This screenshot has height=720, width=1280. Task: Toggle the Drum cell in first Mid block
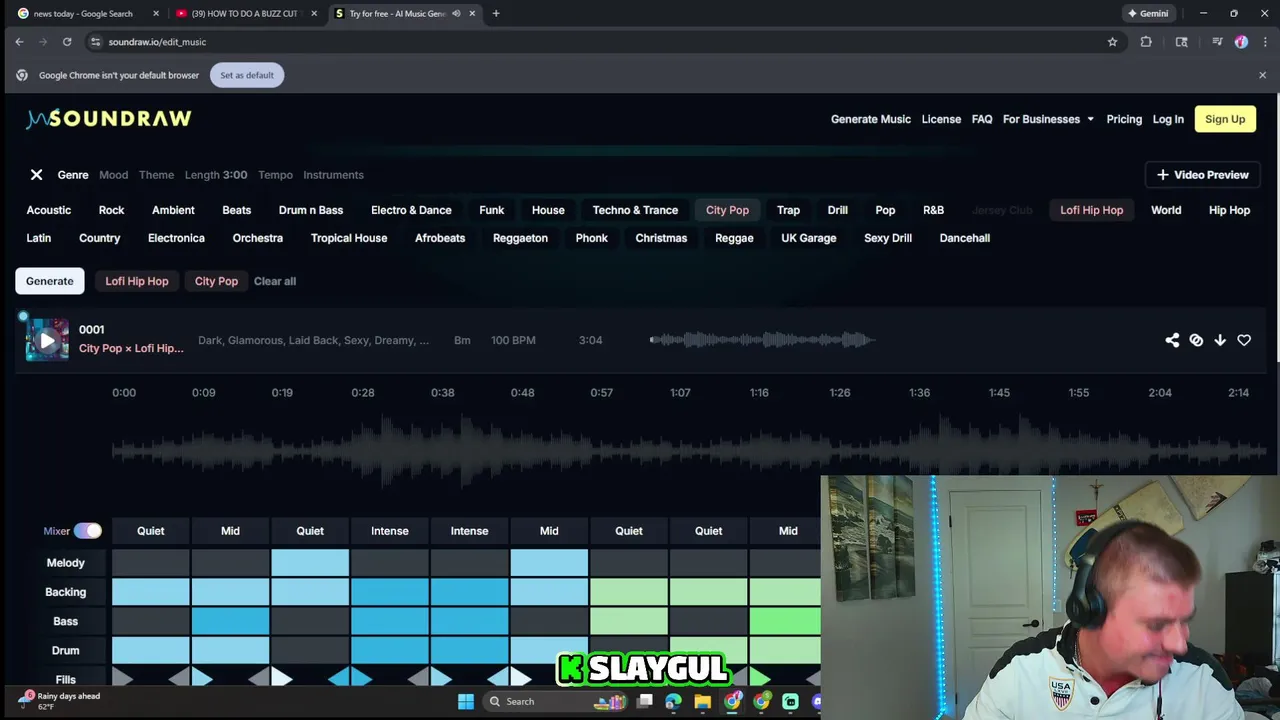tap(230, 650)
